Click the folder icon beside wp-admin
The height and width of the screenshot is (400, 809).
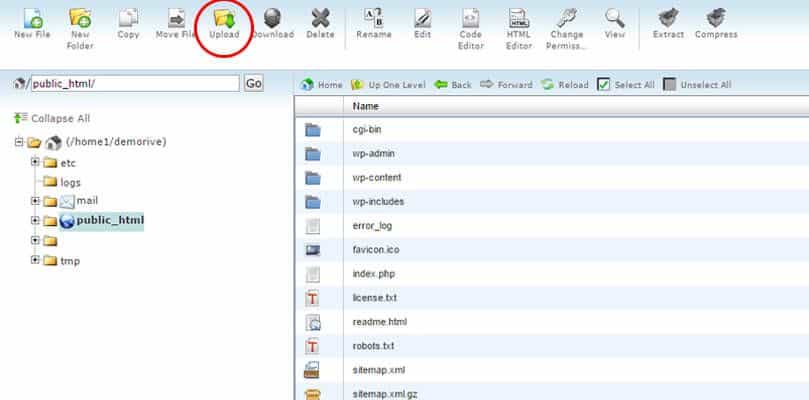[x=313, y=154]
